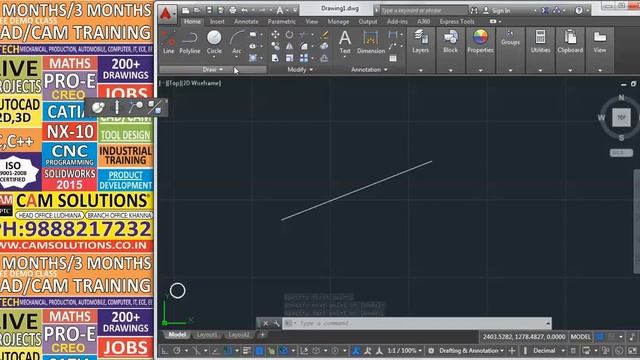Select the Arc tool
Viewport: 640px width, 360px height.
236,42
